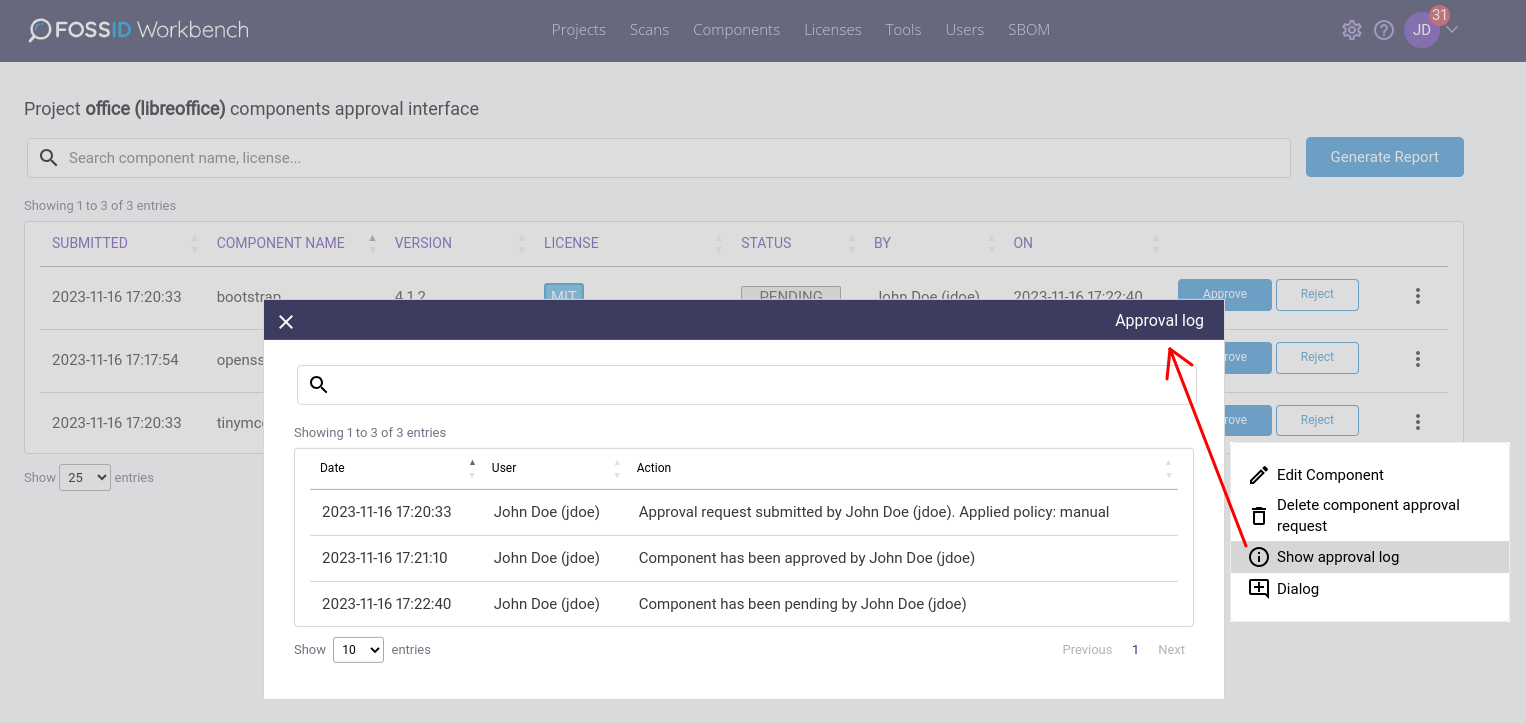Click the Edit Component pencil icon
Image resolution: width=1526 pixels, height=723 pixels.
tap(1259, 475)
